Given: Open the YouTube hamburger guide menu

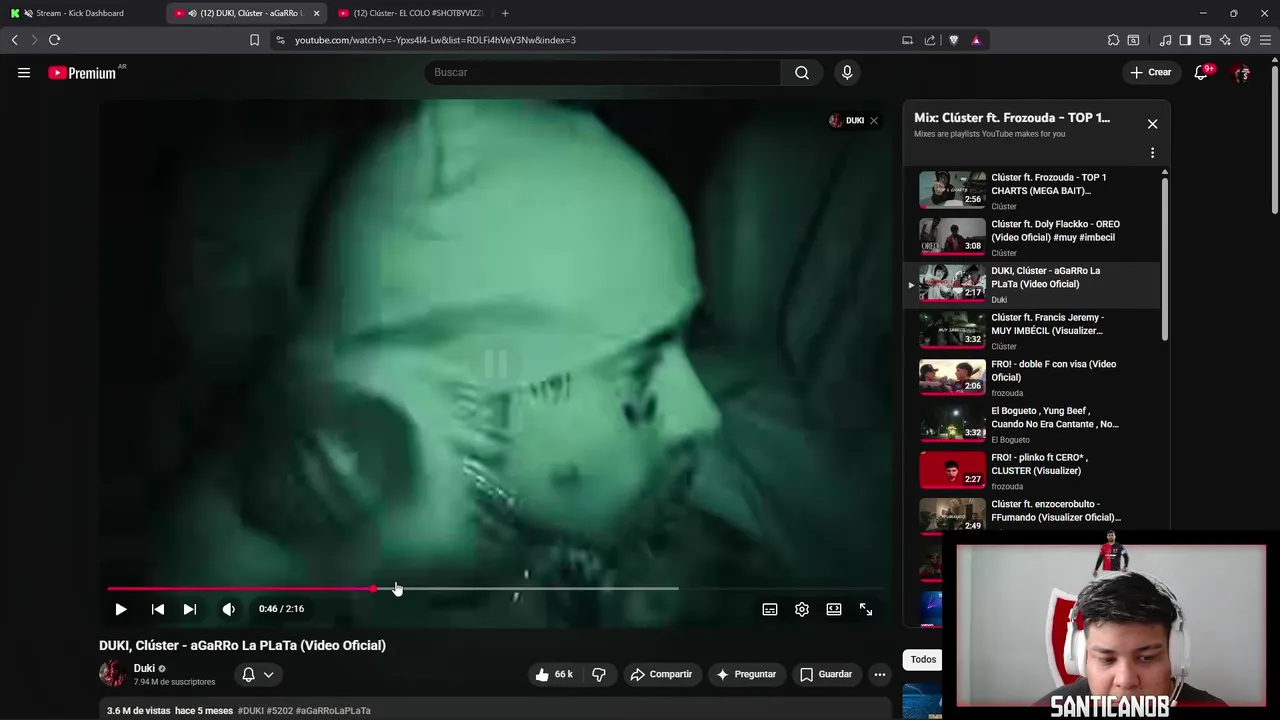Looking at the screenshot, I should 24,73.
